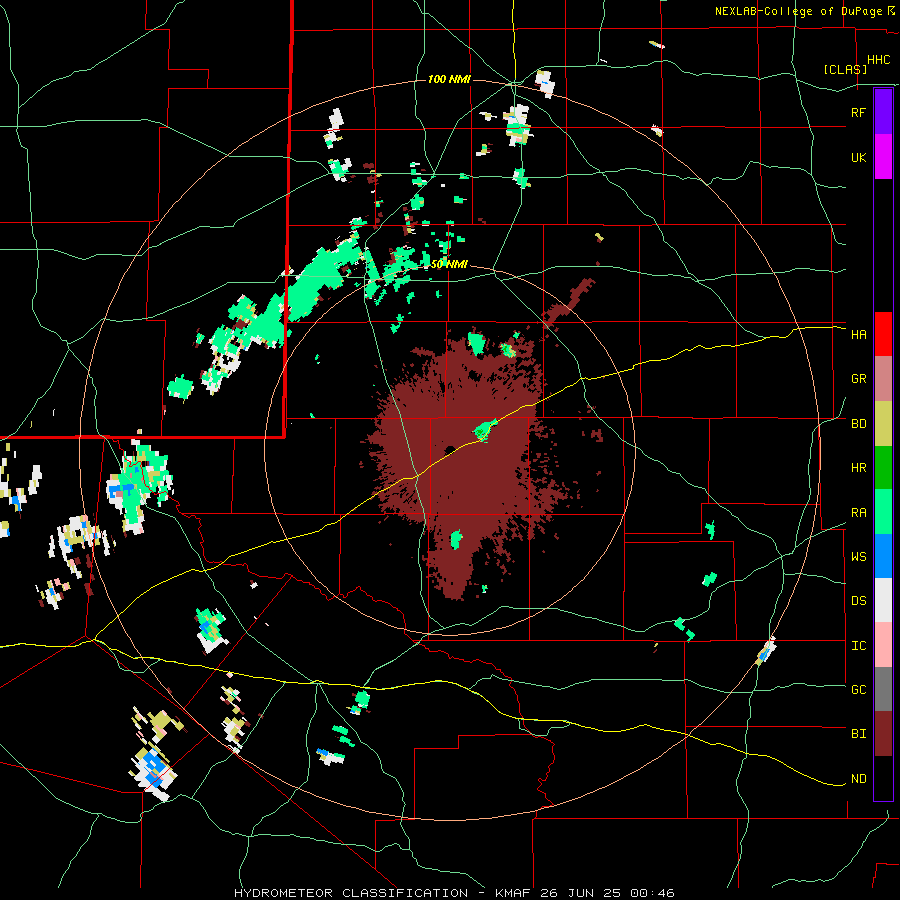This screenshot has width=900, height=900.
Task: Click the RA rain legend swatch
Action: click(x=883, y=512)
